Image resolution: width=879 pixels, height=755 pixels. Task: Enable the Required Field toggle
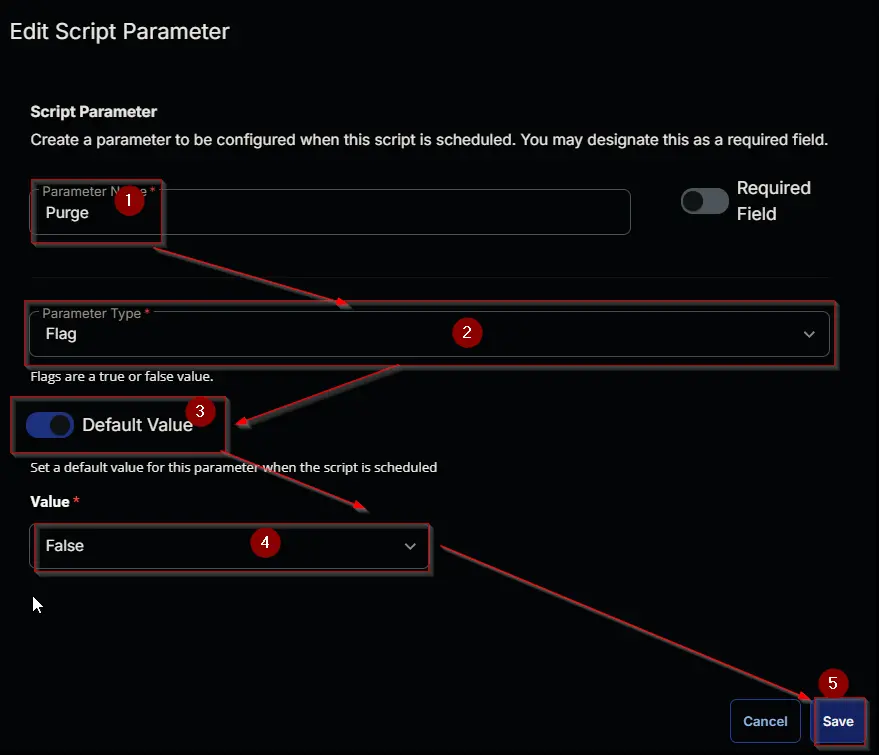(705, 201)
